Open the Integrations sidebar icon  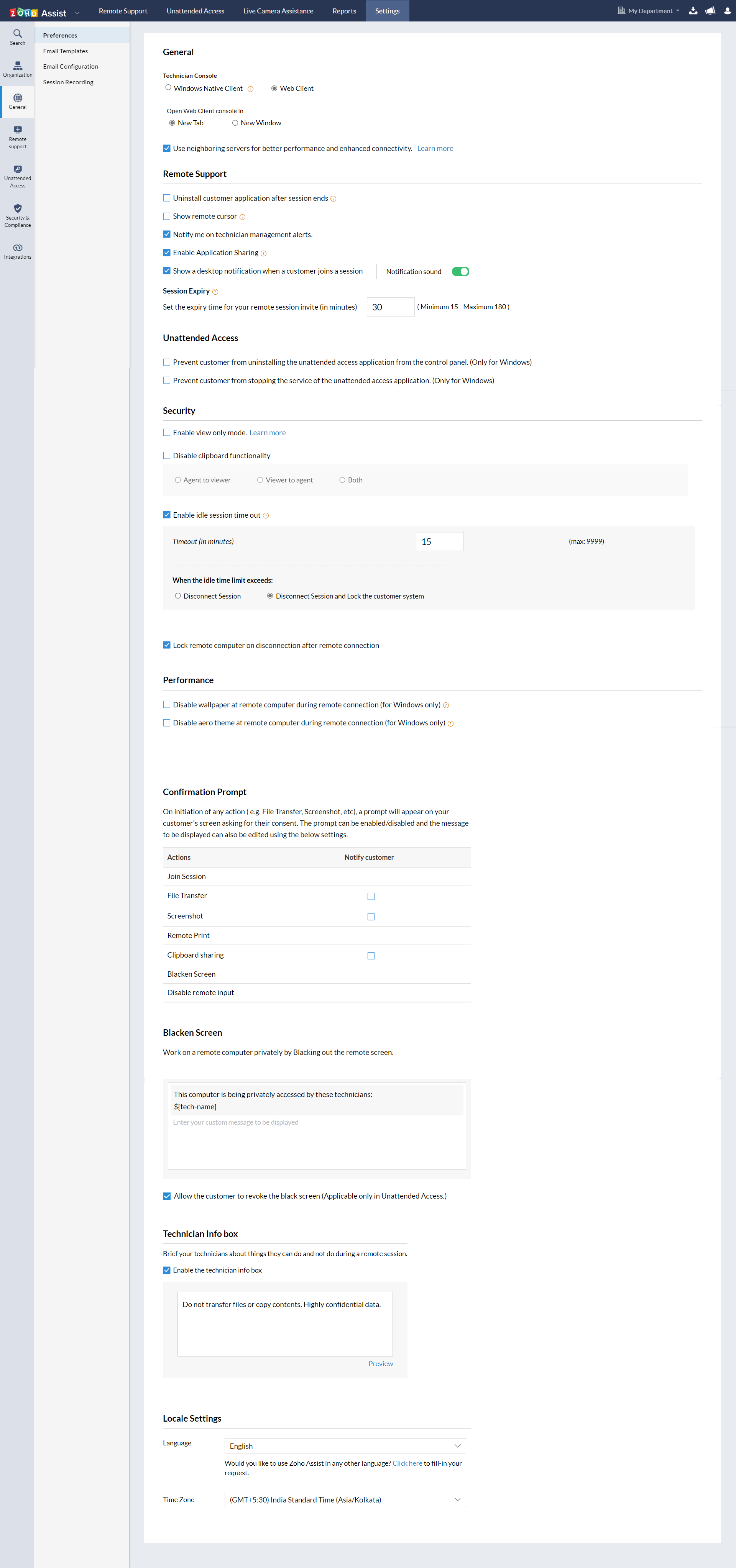pyautogui.click(x=17, y=251)
